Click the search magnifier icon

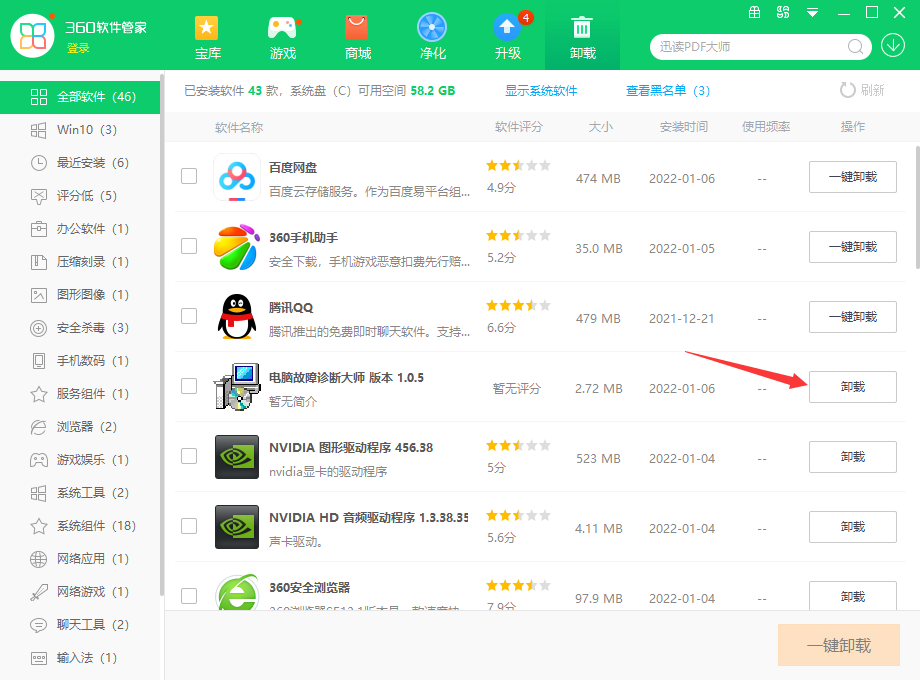point(855,46)
